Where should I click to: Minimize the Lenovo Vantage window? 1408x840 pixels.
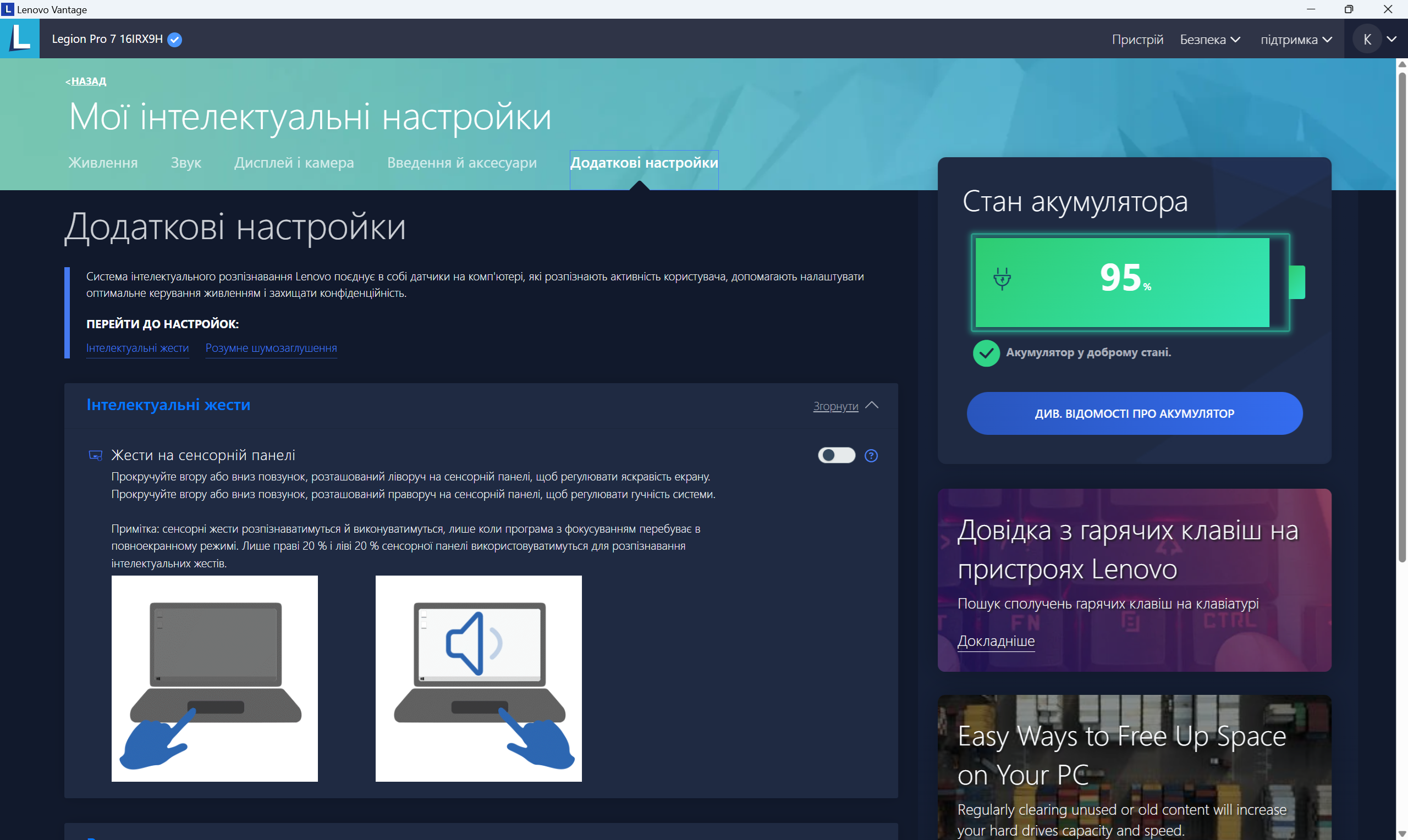[x=1311, y=9]
